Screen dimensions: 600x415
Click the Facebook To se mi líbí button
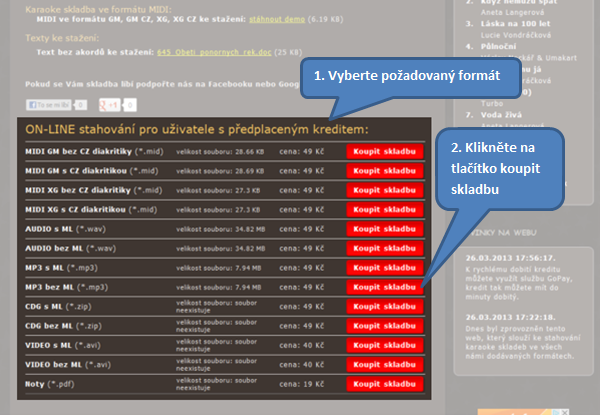pyautogui.click(x=49, y=105)
